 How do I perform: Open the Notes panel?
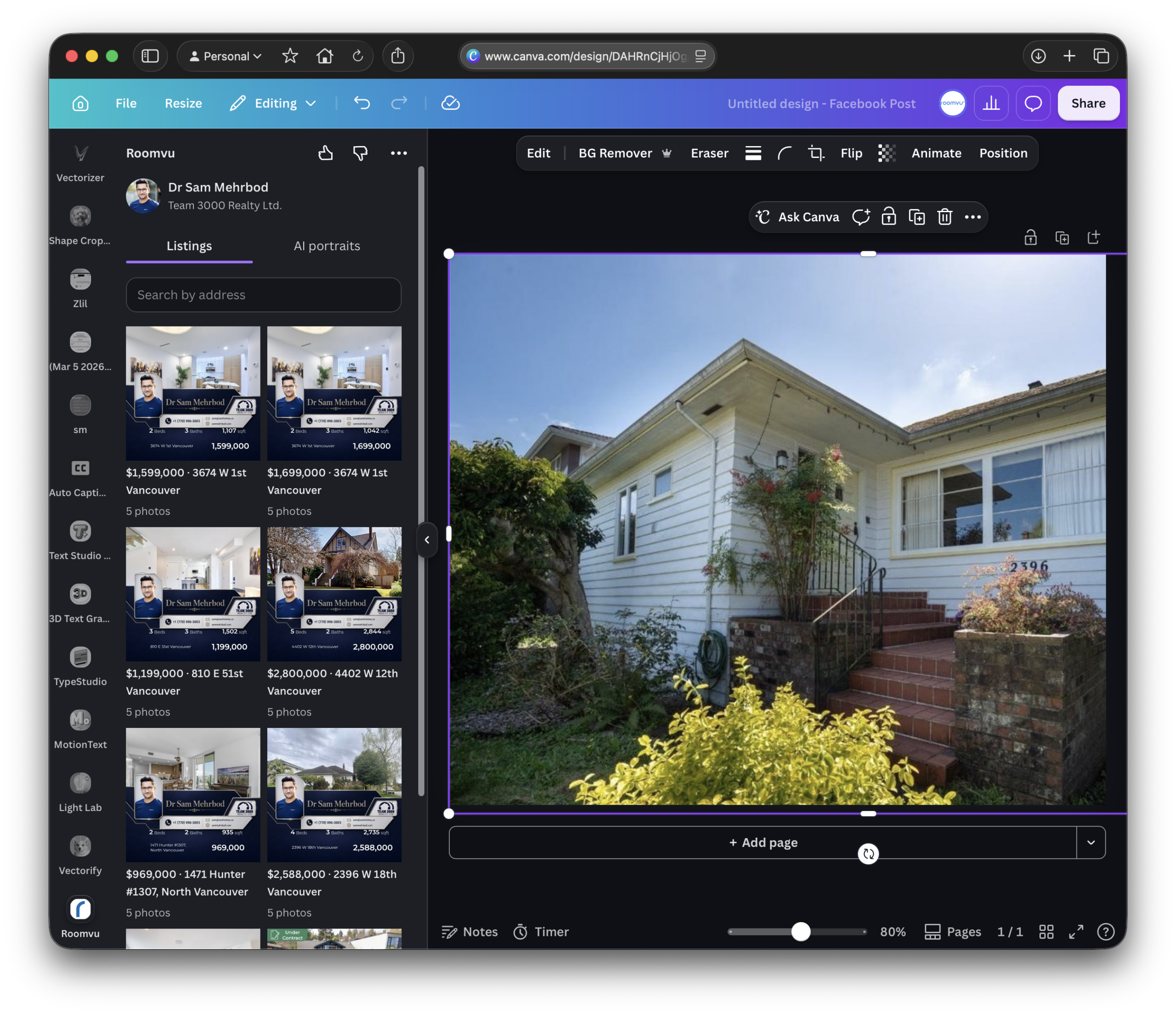coord(470,932)
